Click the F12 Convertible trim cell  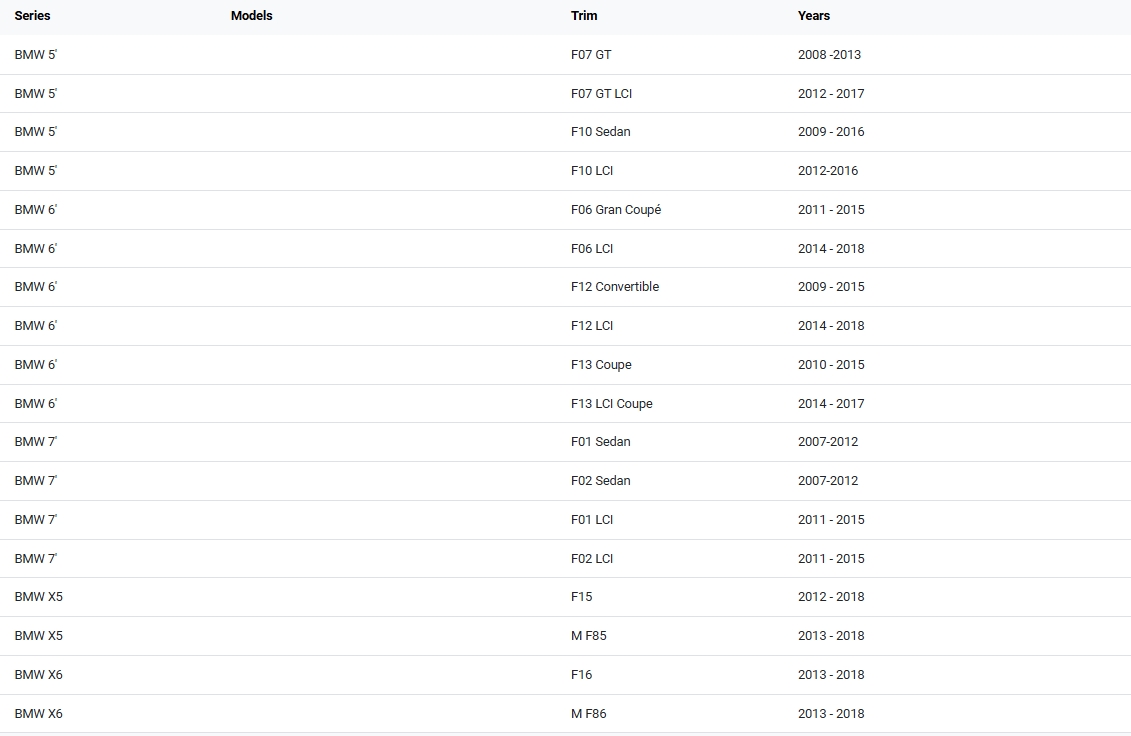[615, 287]
